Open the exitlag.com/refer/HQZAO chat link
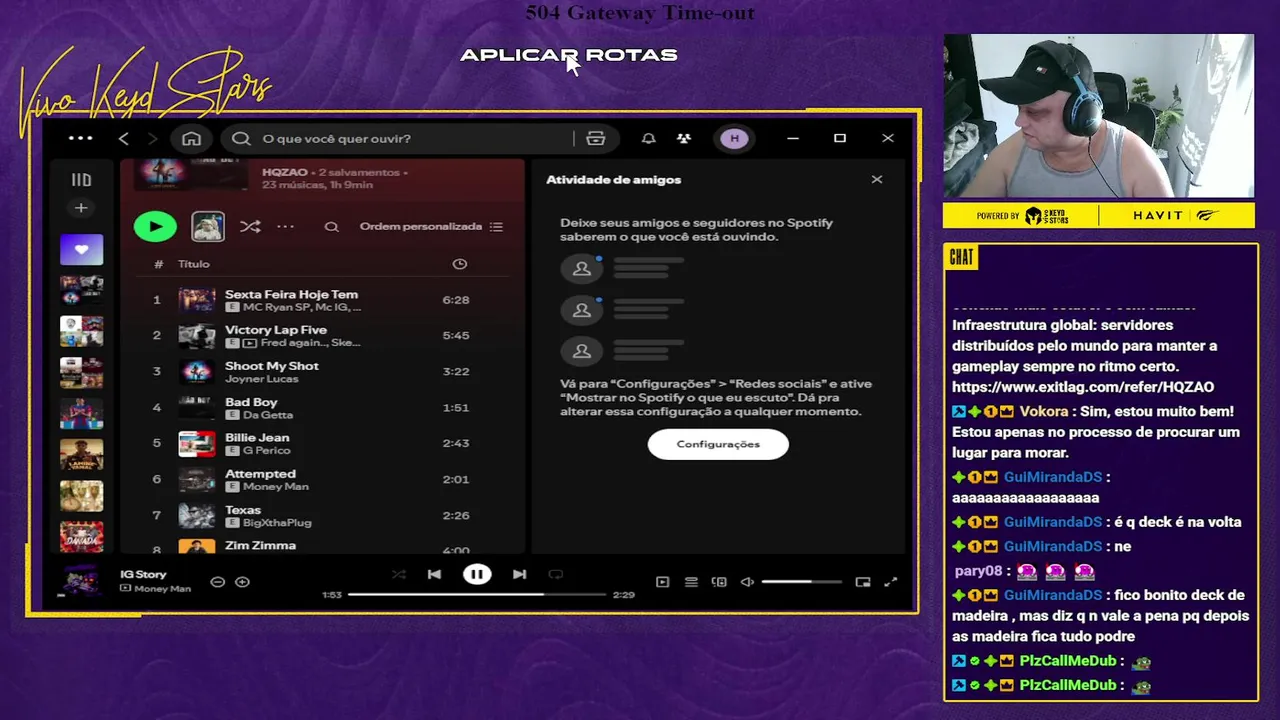 [x=1083, y=387]
